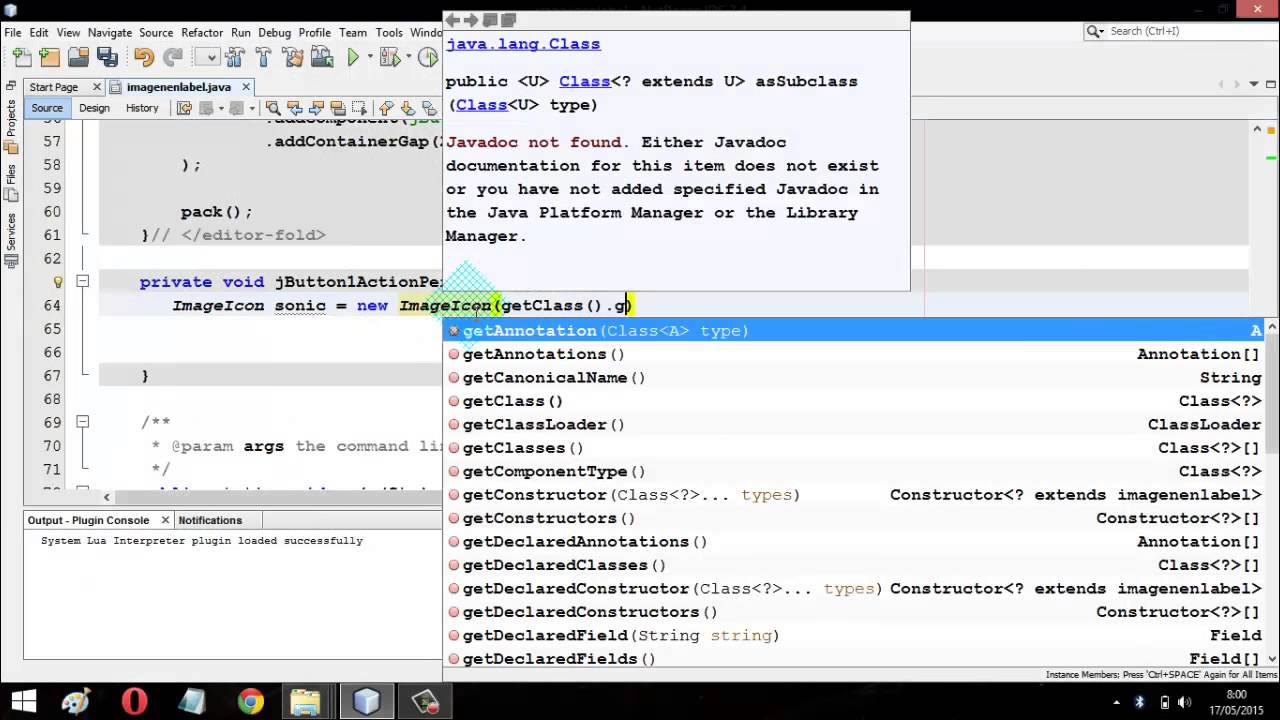Open the editor documents list dropdown arrow
This screenshot has height=720, width=1280.
[1252, 86]
